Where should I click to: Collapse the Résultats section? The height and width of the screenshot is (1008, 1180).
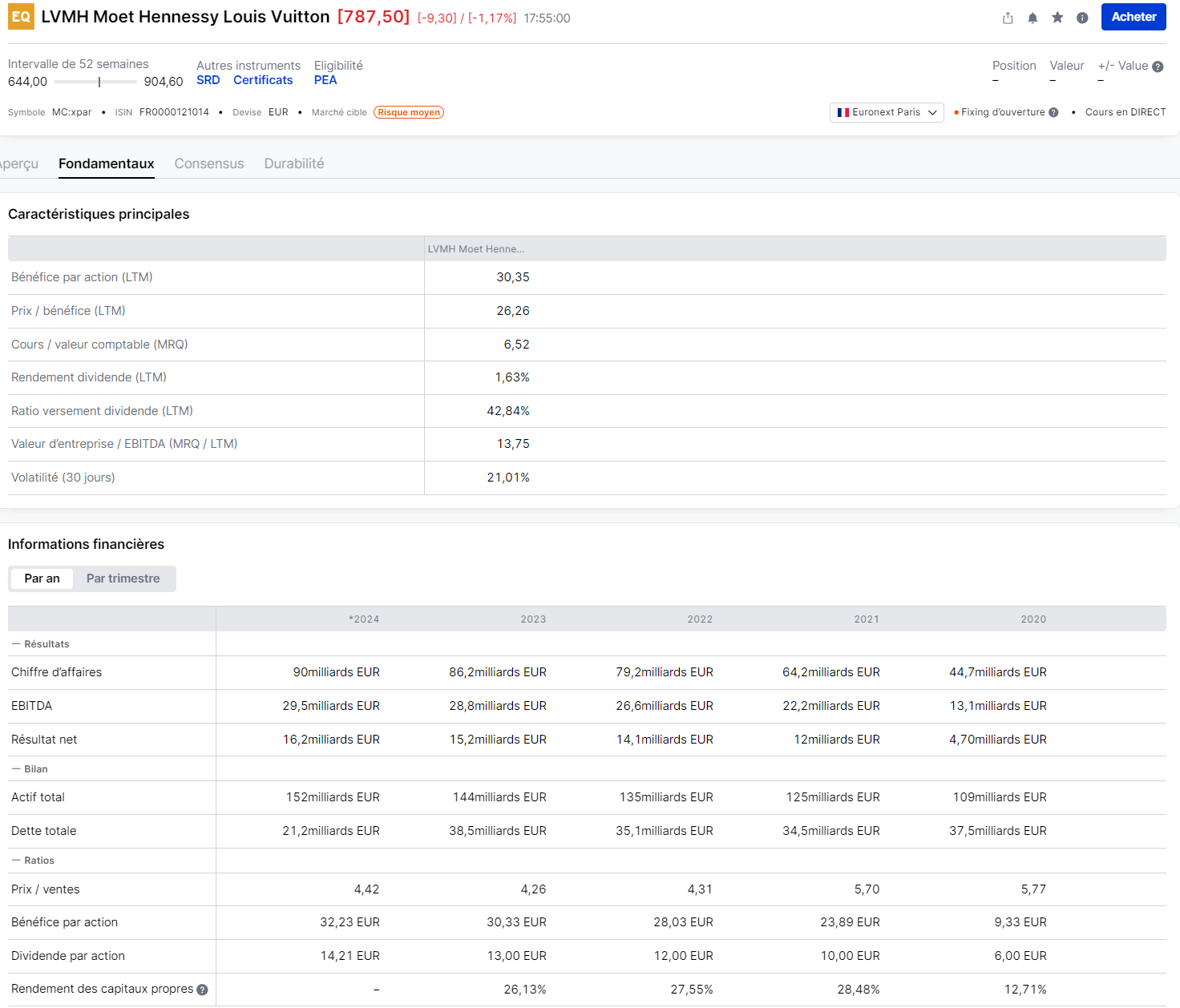40,644
